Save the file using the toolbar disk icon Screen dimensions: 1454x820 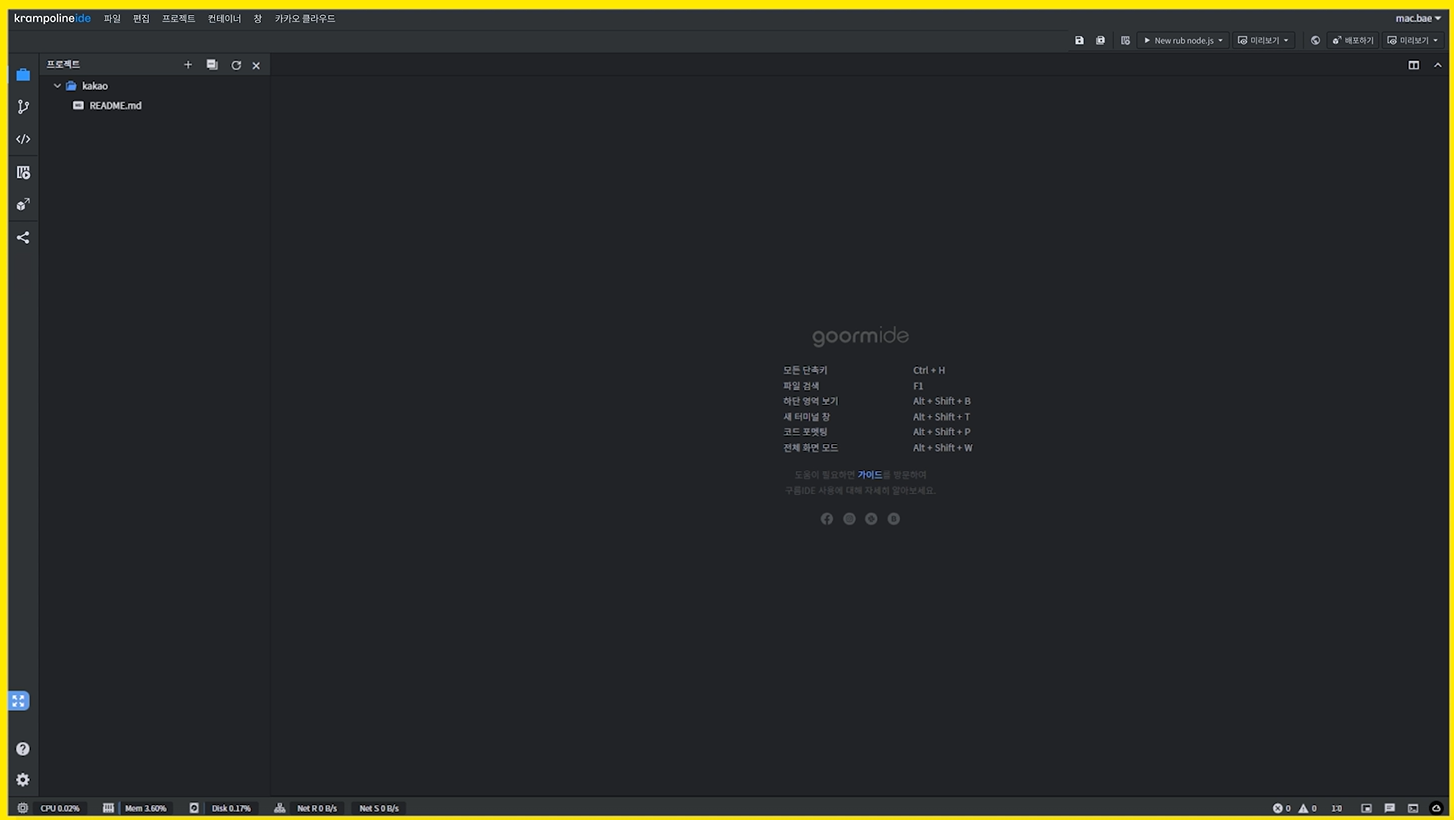1079,41
